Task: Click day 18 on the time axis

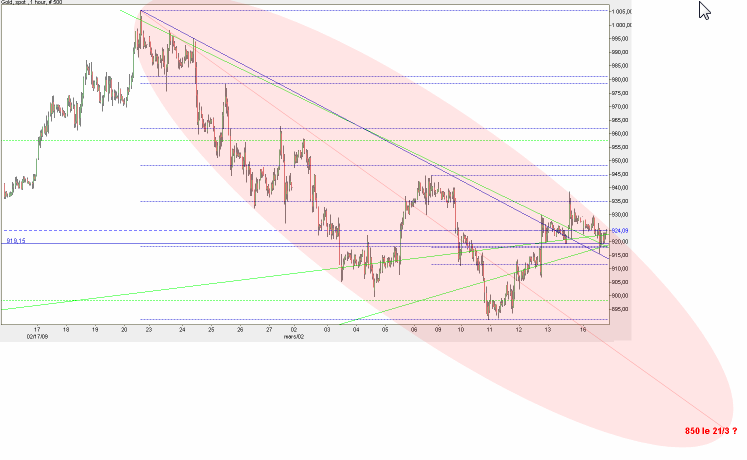Action: pos(66,329)
